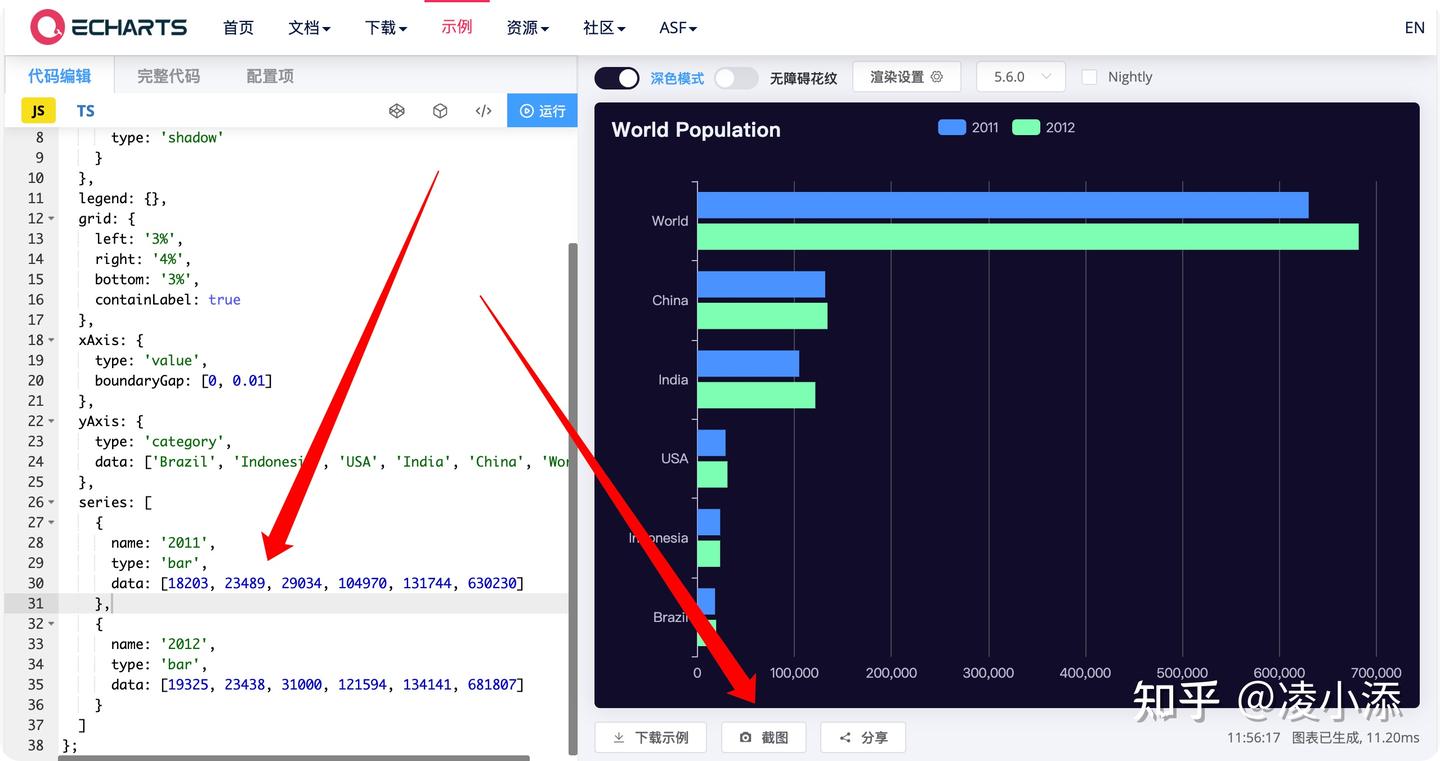Screen dimensions: 1440x761
Task: Expand the 文档 dropdown menu
Action: coord(309,27)
